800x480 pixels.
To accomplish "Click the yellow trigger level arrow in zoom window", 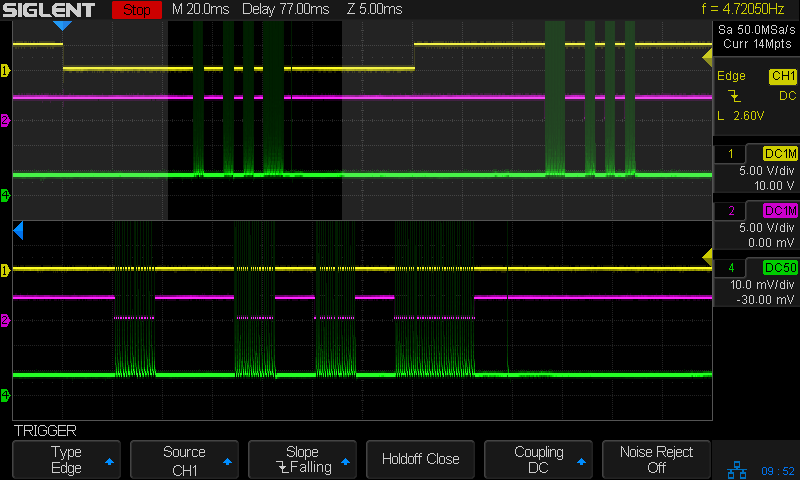I will pyautogui.click(x=707, y=257).
